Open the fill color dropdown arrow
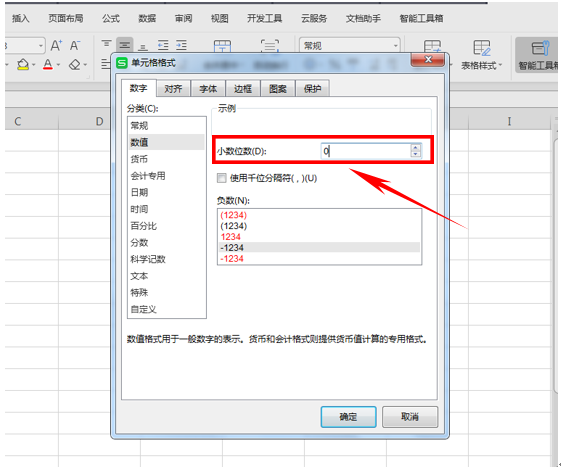Image resolution: width=561 pixels, height=469 pixels. pos(34,65)
